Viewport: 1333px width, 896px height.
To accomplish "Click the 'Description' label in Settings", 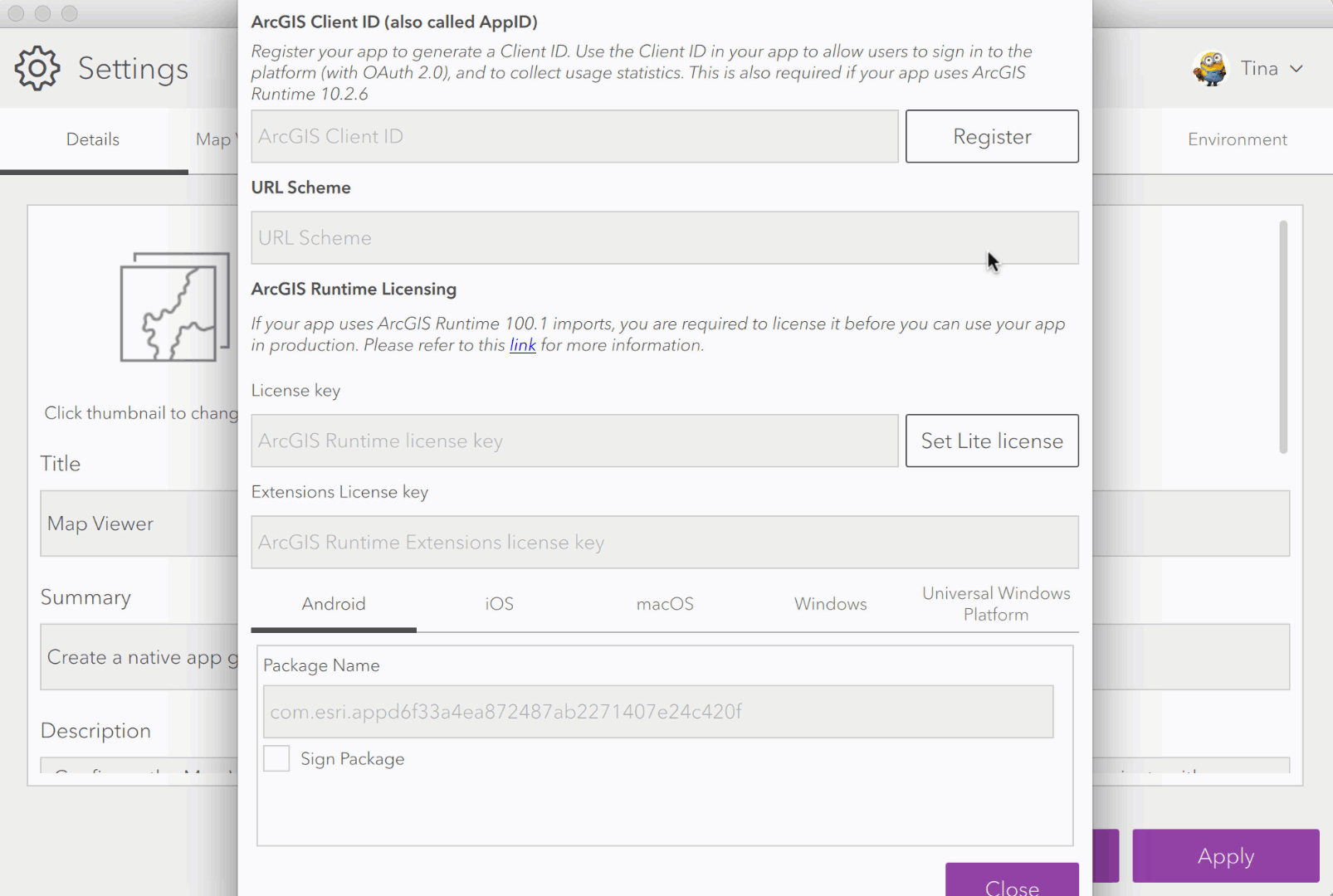I will pyautogui.click(x=95, y=731).
